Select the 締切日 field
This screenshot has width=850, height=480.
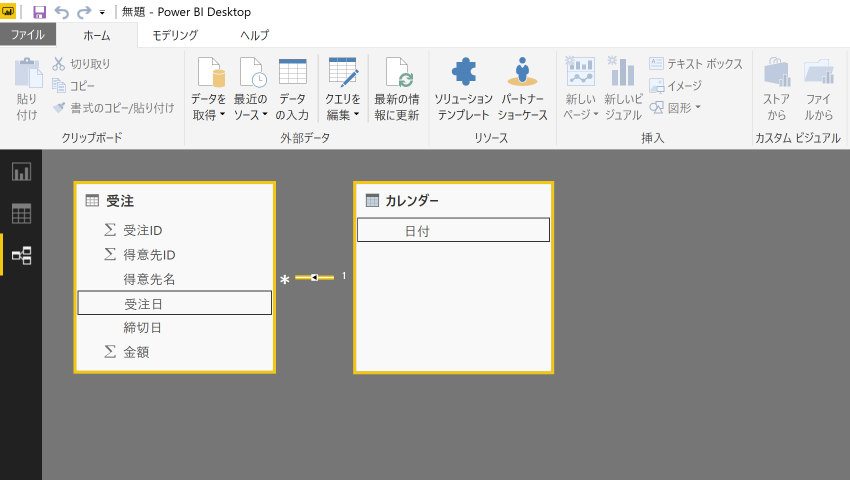175,327
